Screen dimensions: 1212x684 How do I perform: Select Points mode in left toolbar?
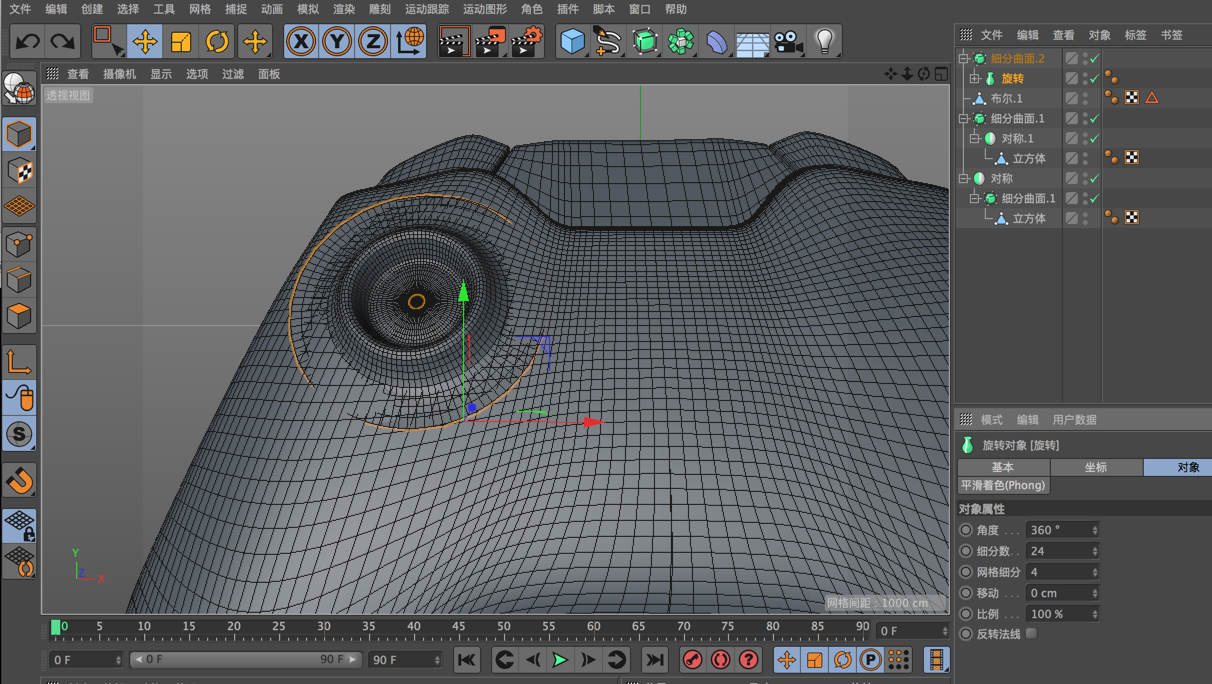[x=19, y=244]
